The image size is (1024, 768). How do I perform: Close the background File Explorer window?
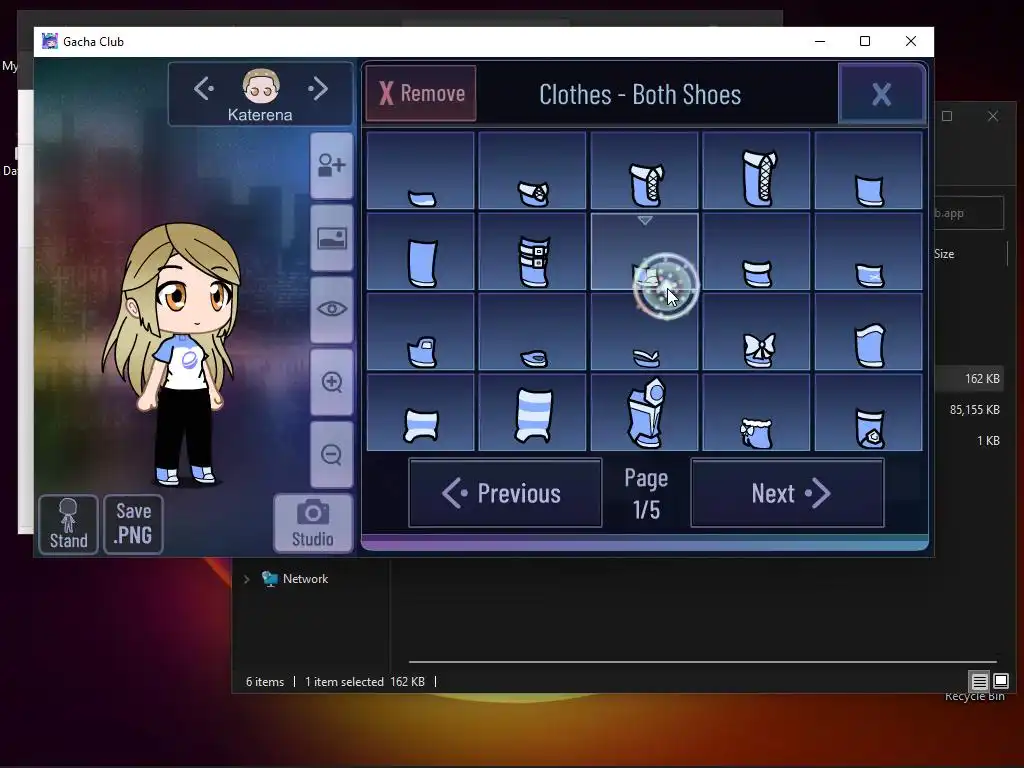tap(993, 116)
